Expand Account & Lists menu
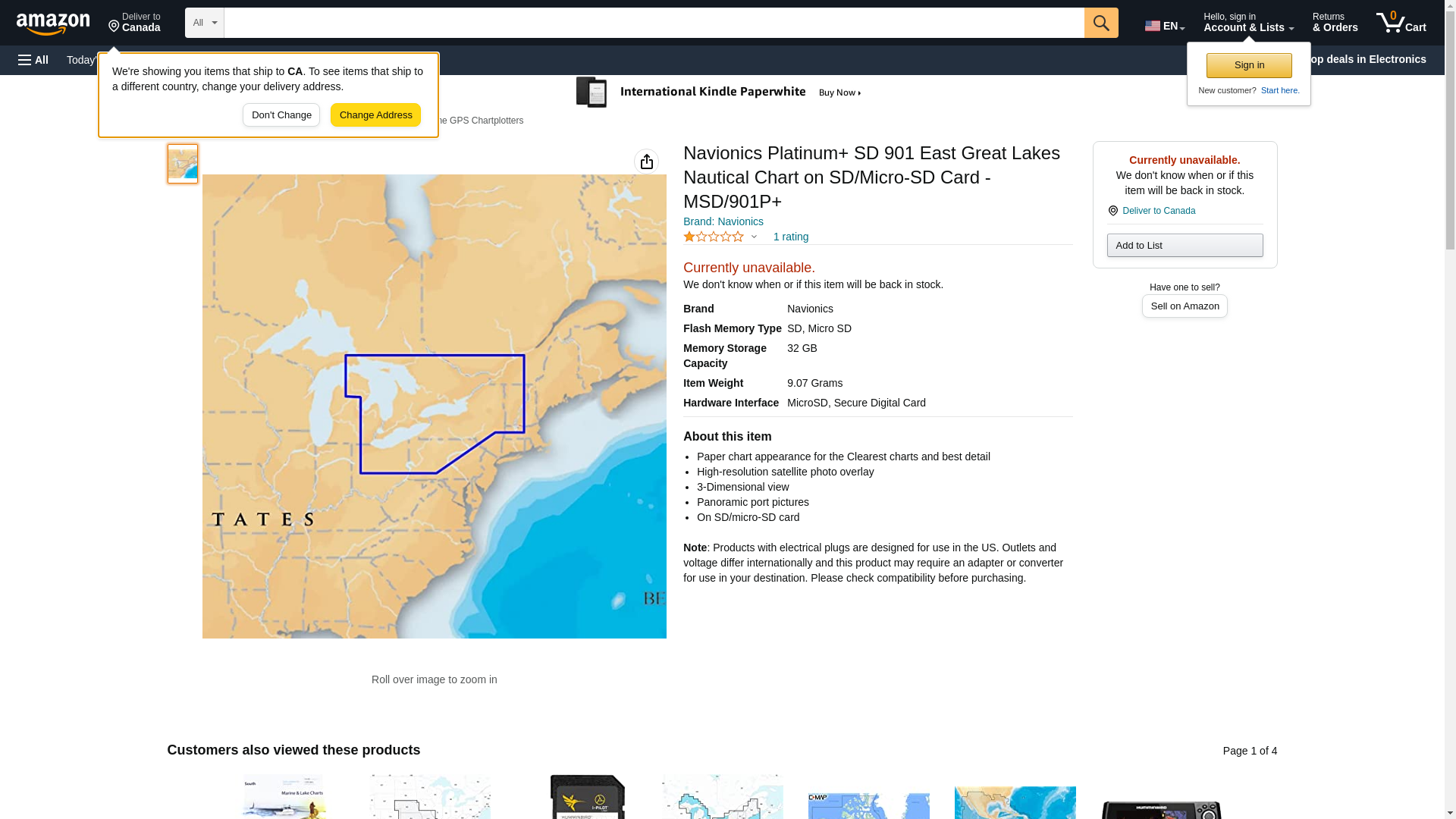 point(1247,23)
